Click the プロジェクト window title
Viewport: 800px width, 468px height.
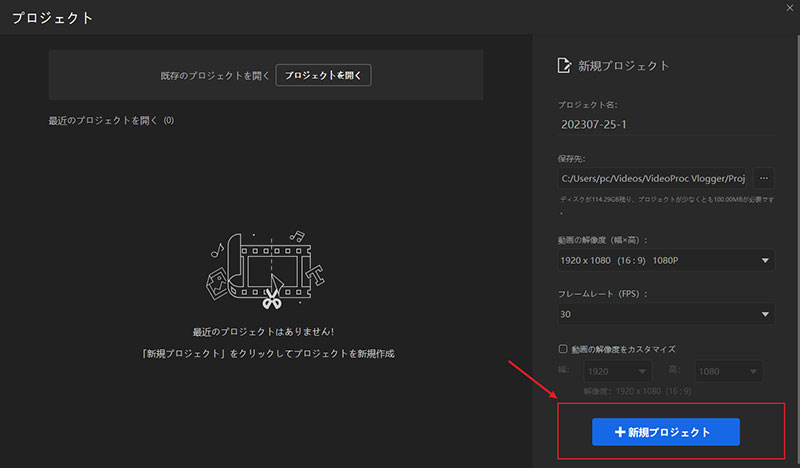53,18
